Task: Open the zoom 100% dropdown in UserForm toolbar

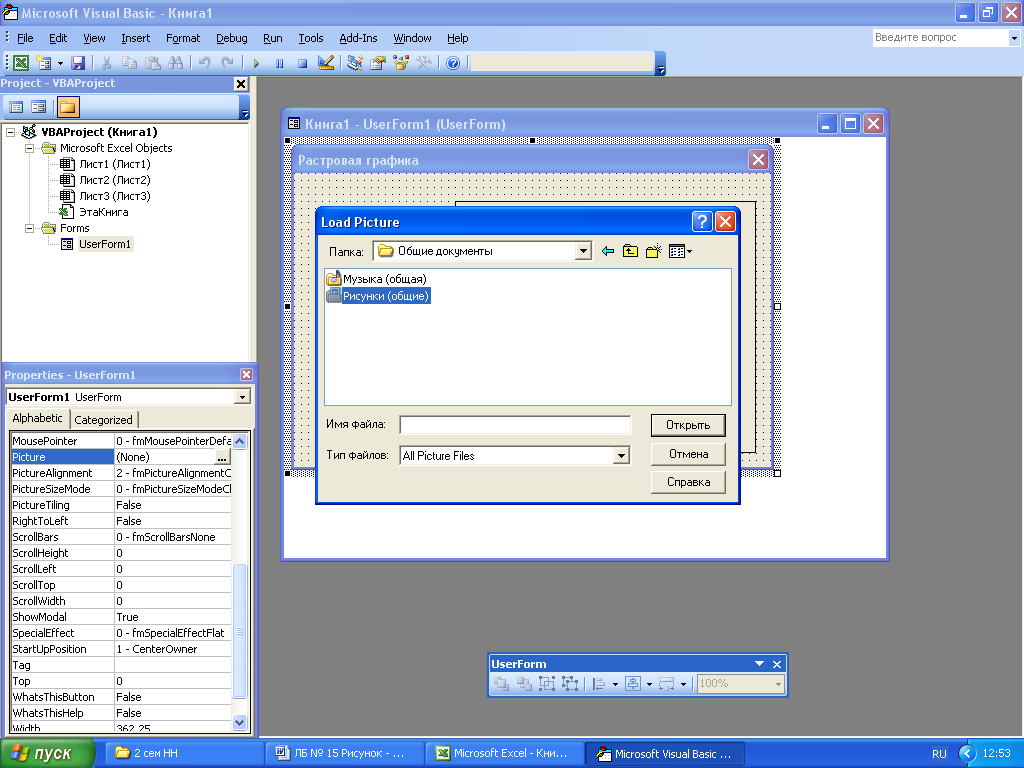Action: pyautogui.click(x=778, y=684)
